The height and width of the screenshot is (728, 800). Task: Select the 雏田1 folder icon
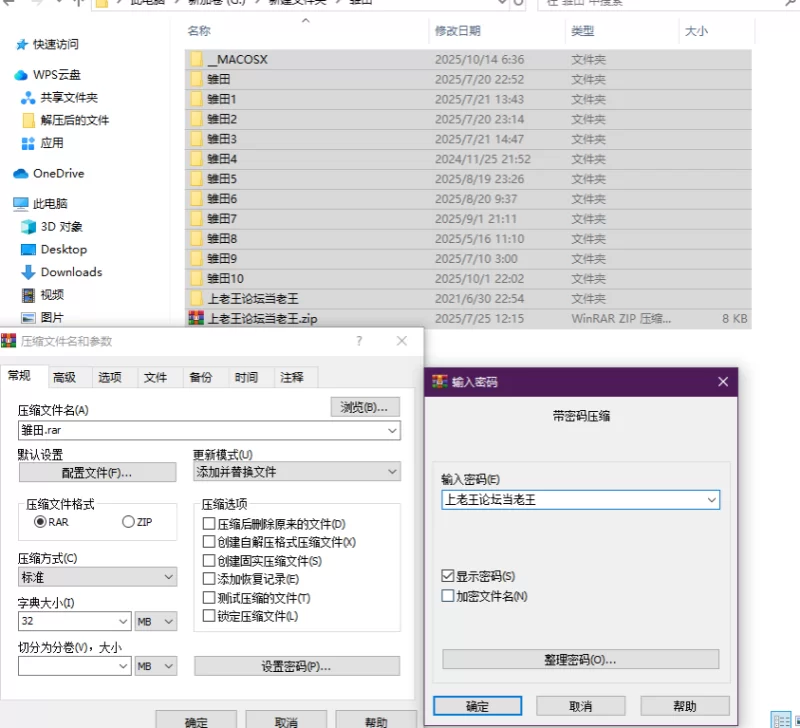click(x=197, y=99)
